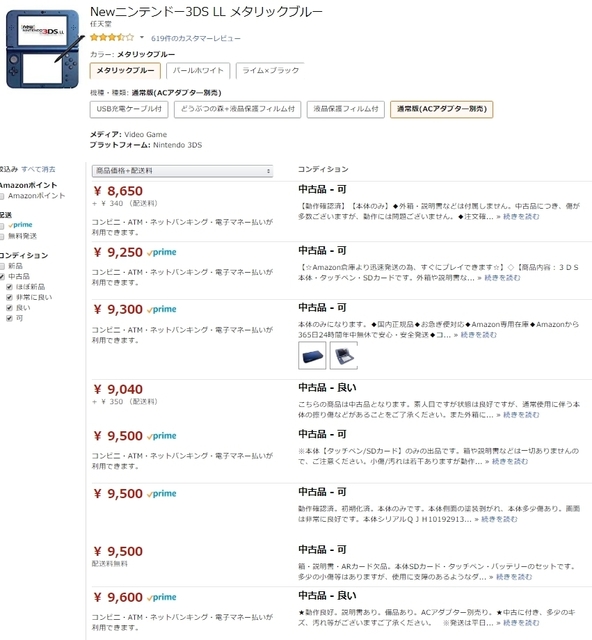
Task: Uncheck the ほぼ新品 checkbox
Action: (9, 287)
